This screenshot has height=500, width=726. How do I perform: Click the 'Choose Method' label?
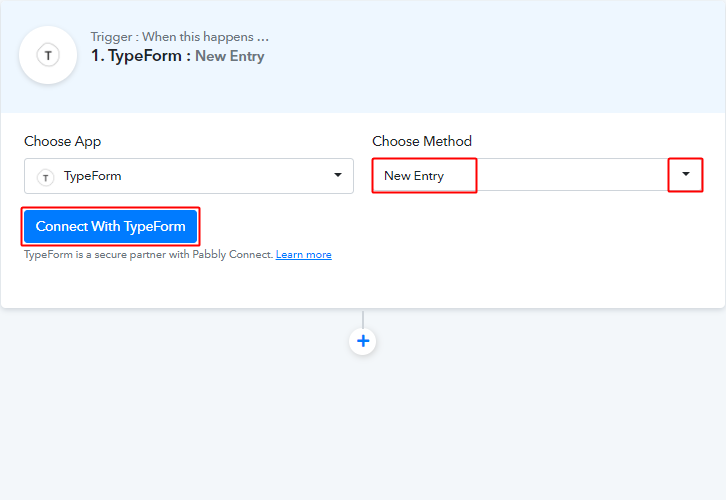[422, 141]
